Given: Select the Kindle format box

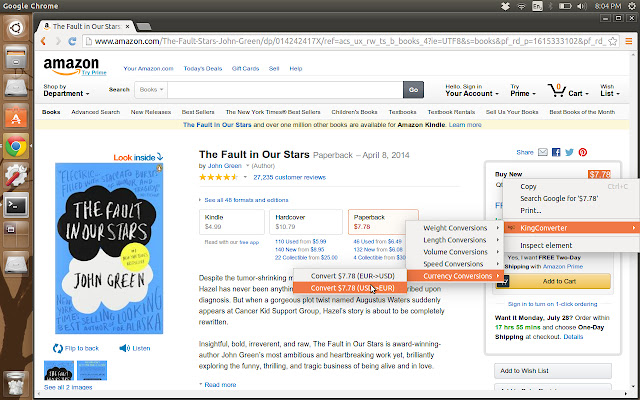Looking at the screenshot, I should pos(232,222).
